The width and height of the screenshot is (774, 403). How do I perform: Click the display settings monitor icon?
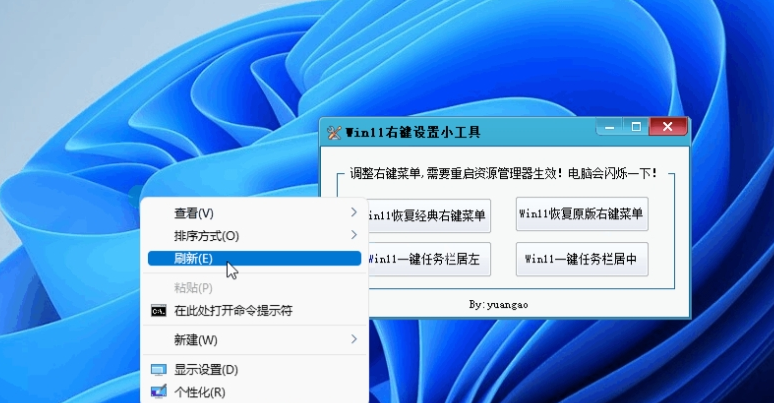click(x=158, y=370)
